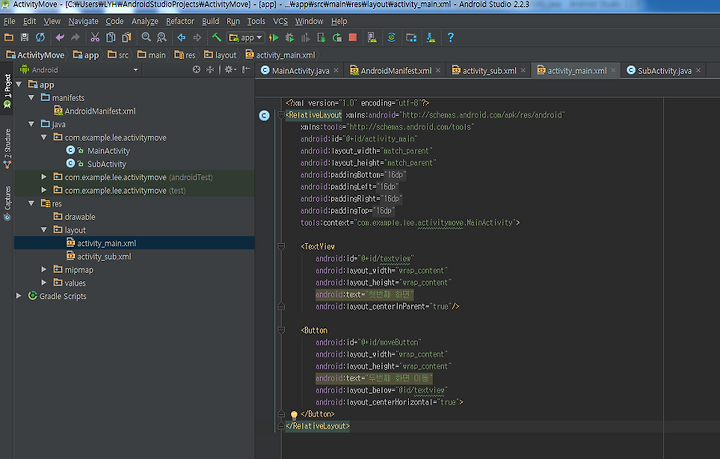Run the app with the green play icon
The image size is (720, 459).
pyautogui.click(x=274, y=38)
